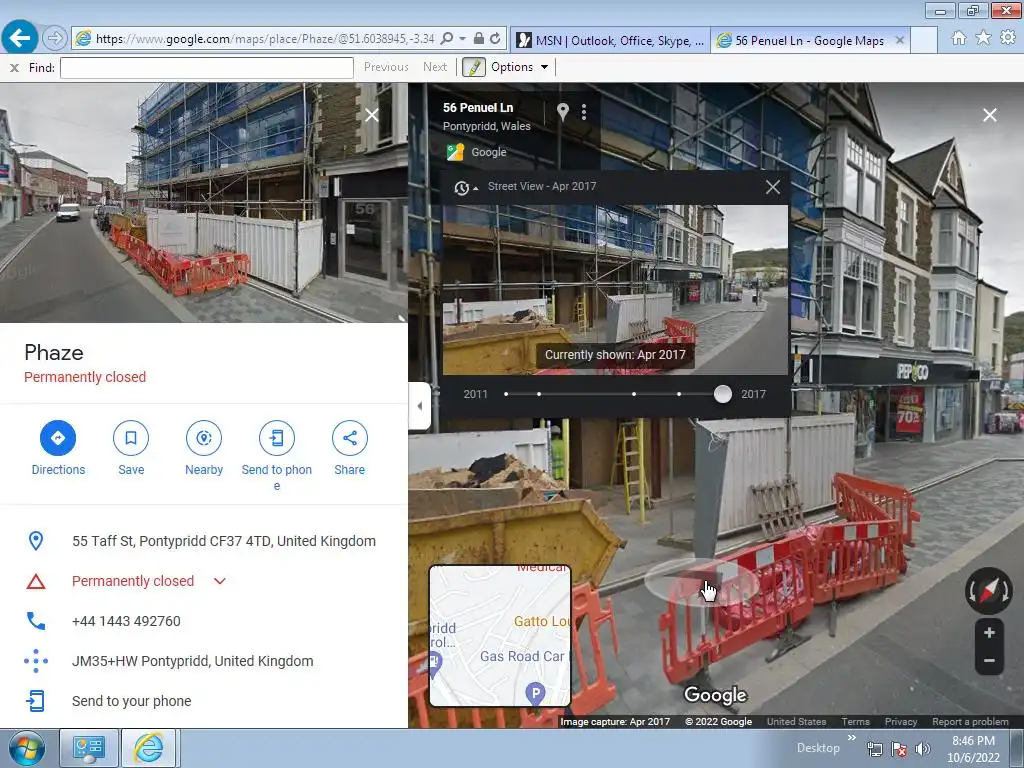This screenshot has width=1024, height=768.
Task: Click the Google attribution logo icon
Action: pos(455,152)
